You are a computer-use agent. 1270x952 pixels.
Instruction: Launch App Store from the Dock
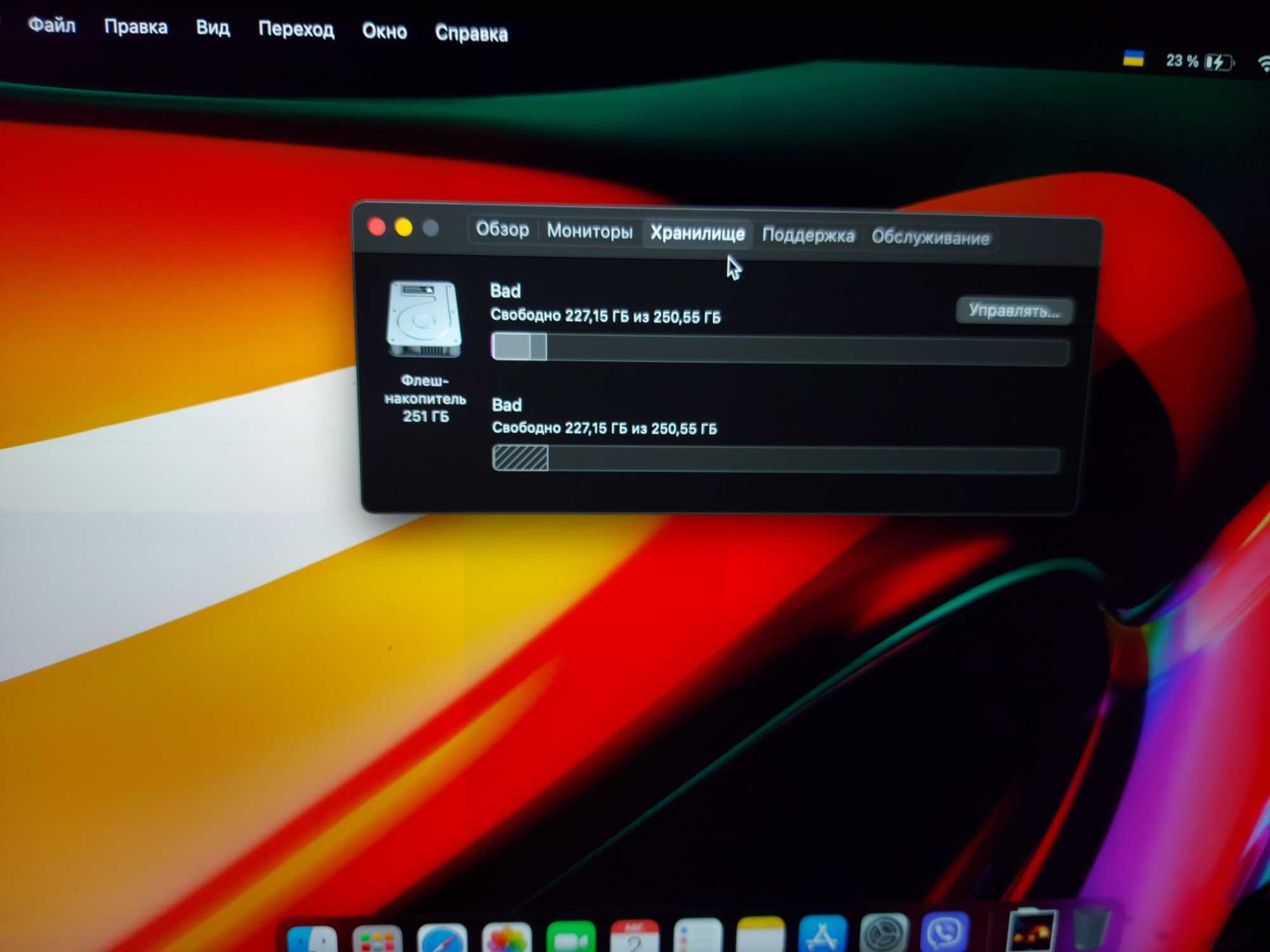tap(823, 934)
